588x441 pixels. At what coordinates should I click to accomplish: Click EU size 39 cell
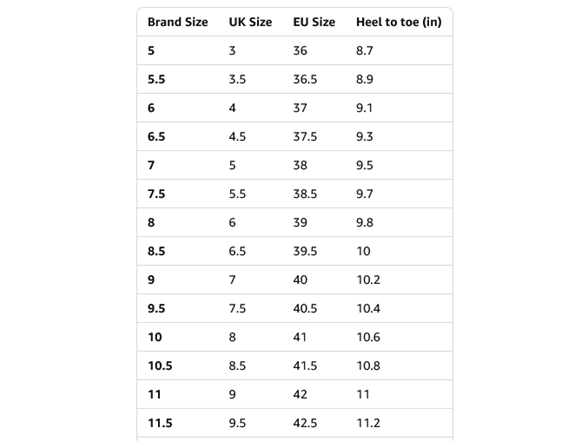click(300, 223)
